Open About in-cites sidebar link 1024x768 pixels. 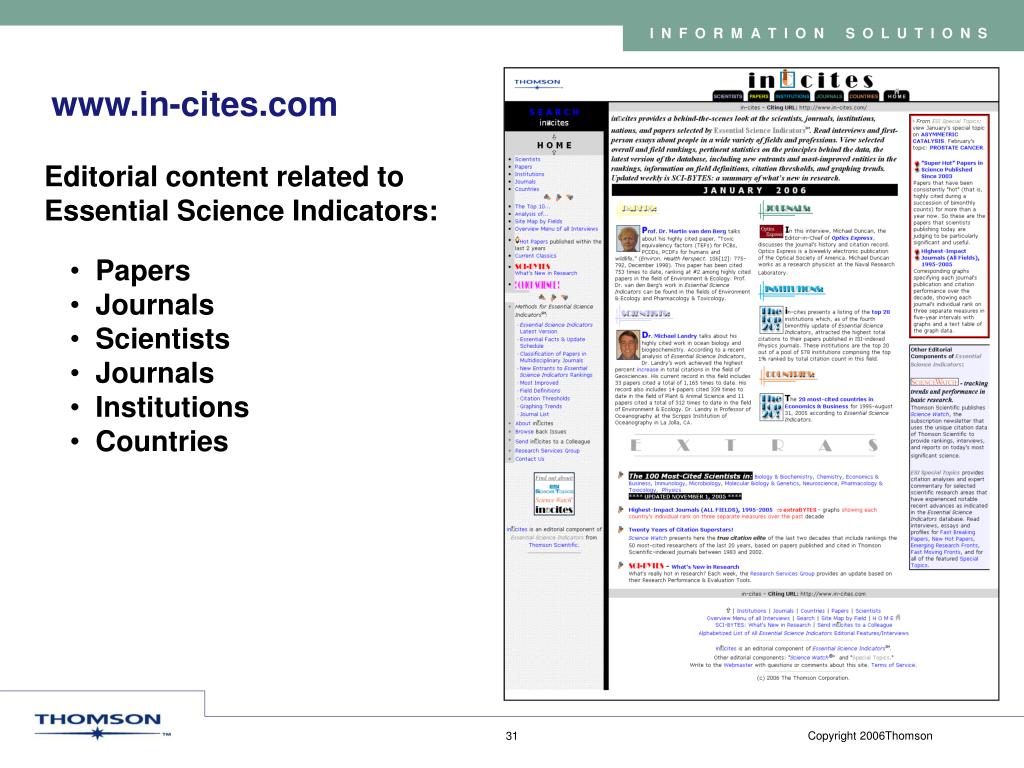pos(534,423)
